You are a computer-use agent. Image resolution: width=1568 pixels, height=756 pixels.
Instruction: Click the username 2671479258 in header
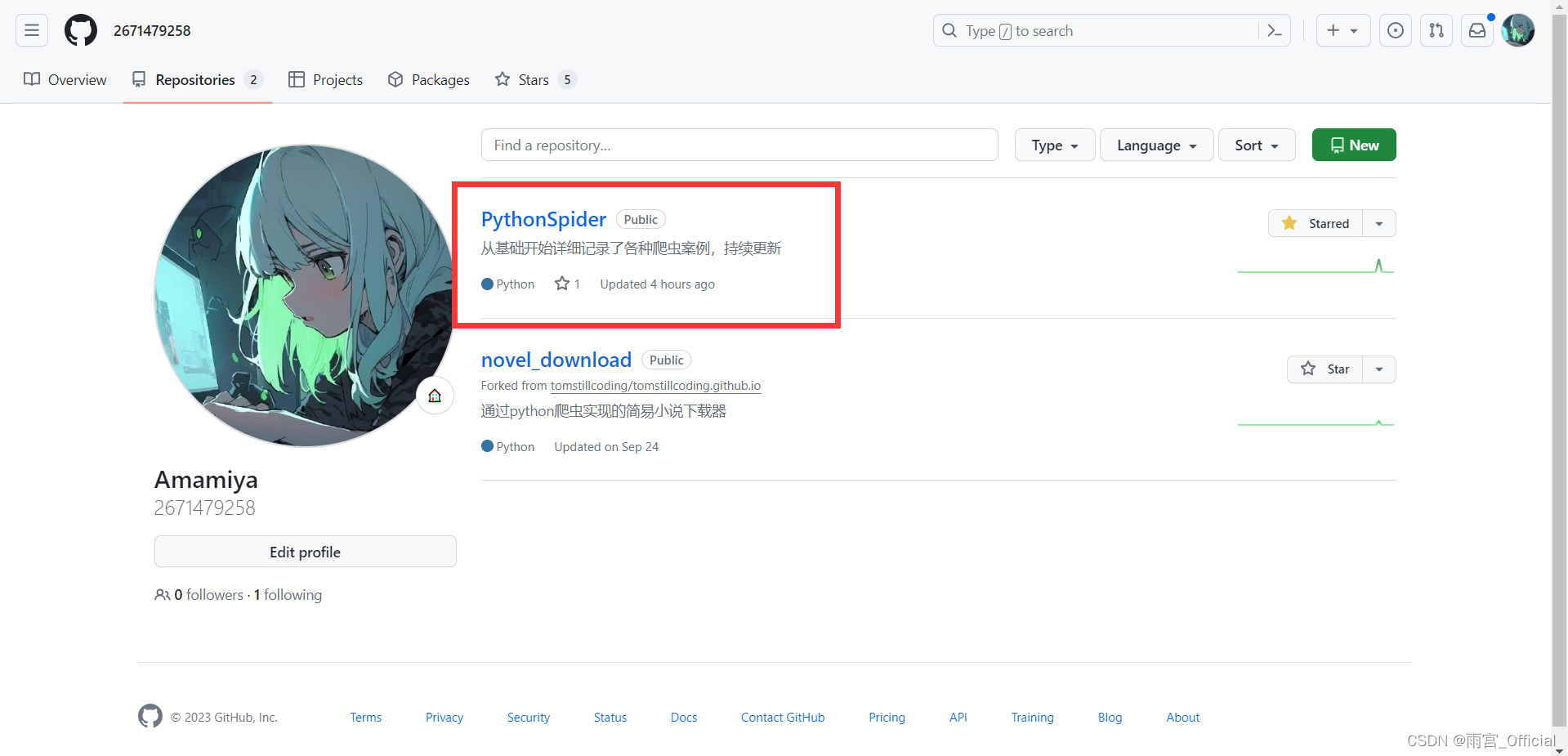coord(152,30)
